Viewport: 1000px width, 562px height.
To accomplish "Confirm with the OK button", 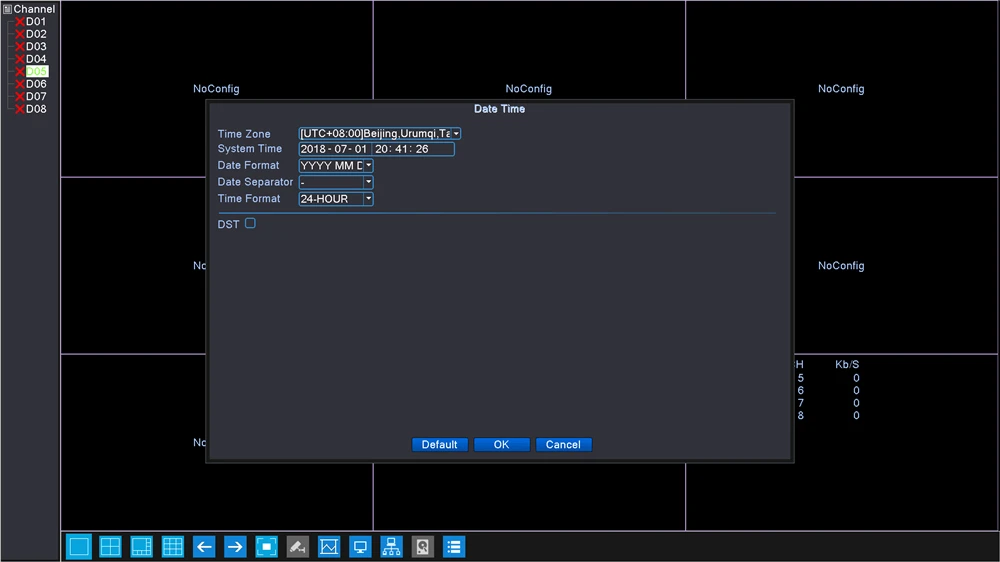I will [501, 445].
